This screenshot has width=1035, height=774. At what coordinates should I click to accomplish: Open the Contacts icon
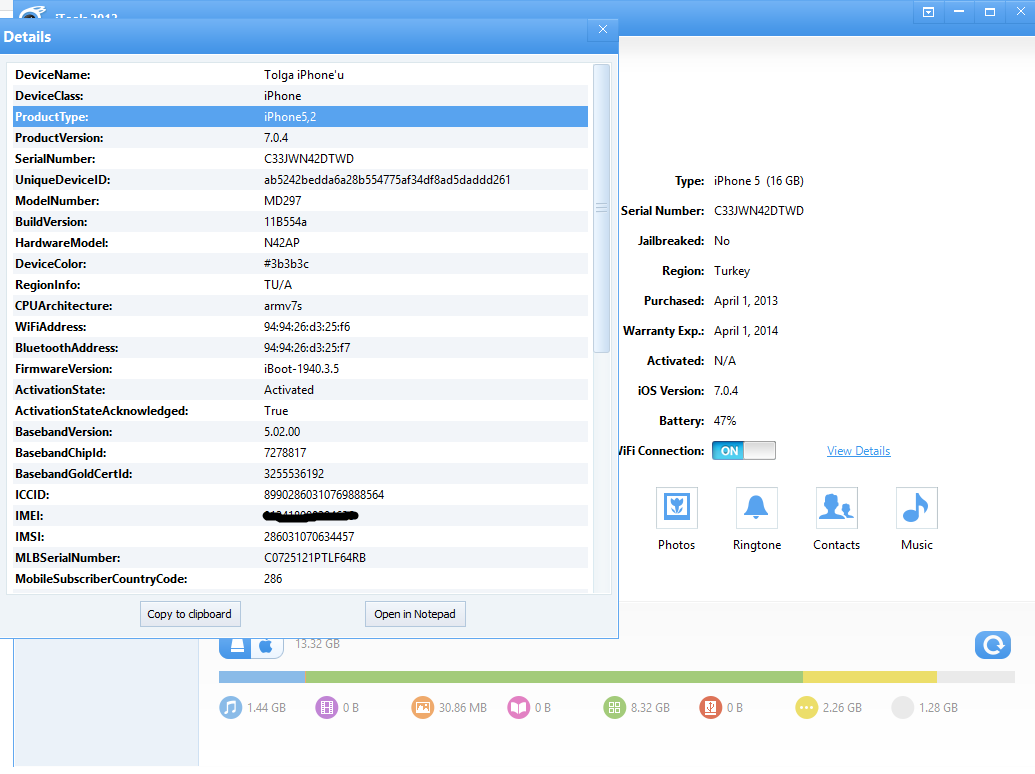pyautogui.click(x=836, y=507)
